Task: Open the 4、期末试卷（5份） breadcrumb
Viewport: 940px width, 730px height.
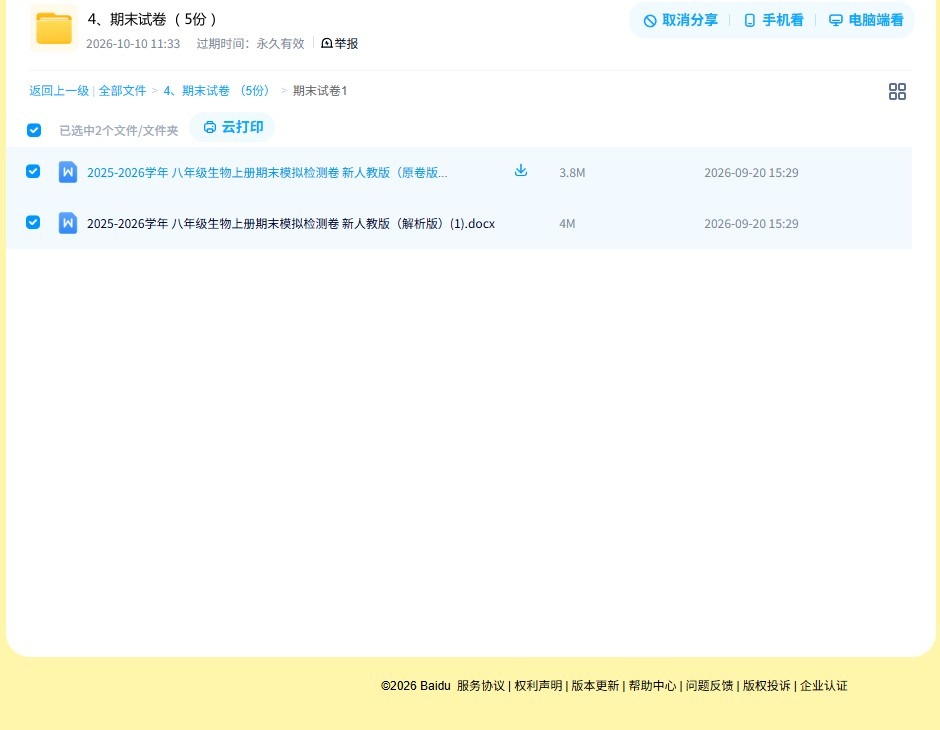Action: (216, 91)
